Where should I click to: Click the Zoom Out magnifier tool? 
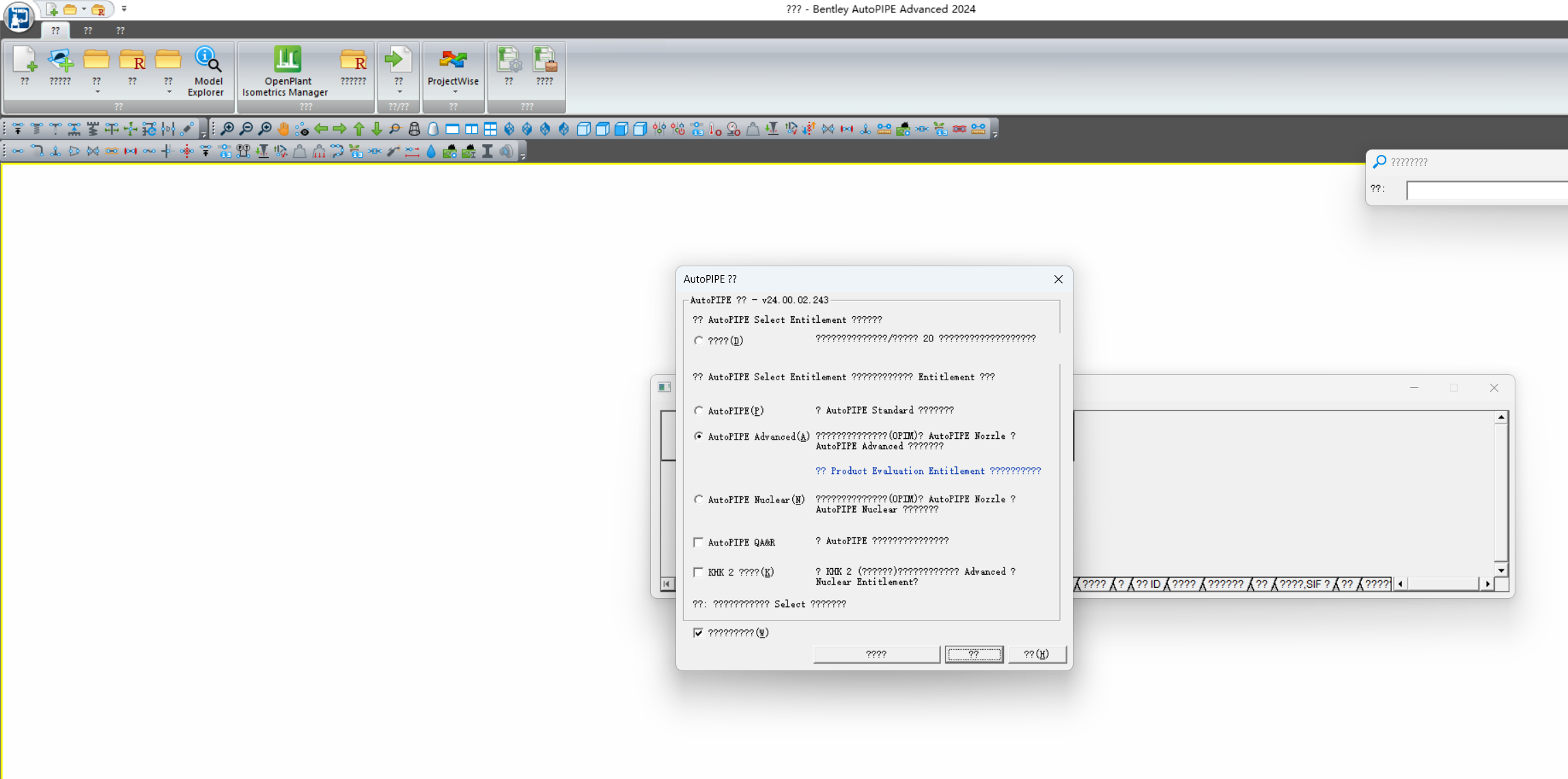[x=246, y=129]
